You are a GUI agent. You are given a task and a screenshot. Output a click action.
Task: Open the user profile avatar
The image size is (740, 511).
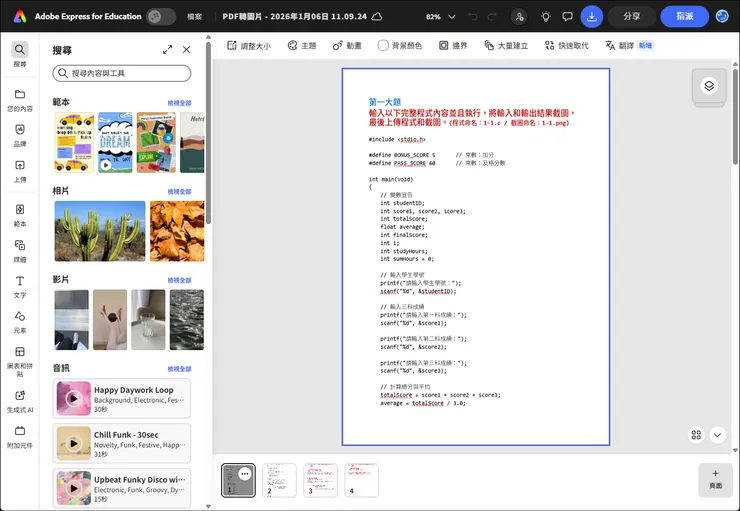point(722,17)
